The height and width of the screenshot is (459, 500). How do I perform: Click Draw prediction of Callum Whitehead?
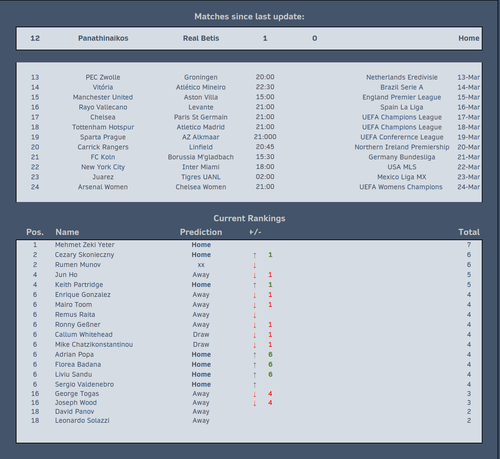pos(201,335)
